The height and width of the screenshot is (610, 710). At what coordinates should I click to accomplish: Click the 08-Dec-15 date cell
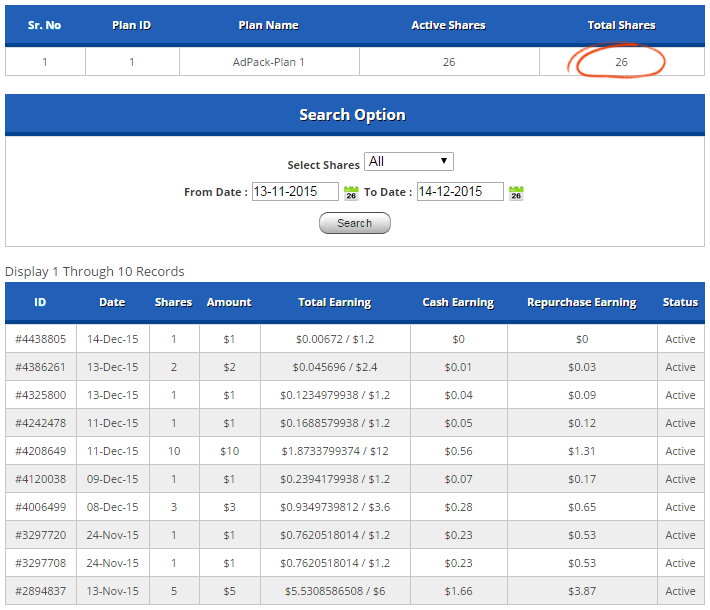click(112, 507)
